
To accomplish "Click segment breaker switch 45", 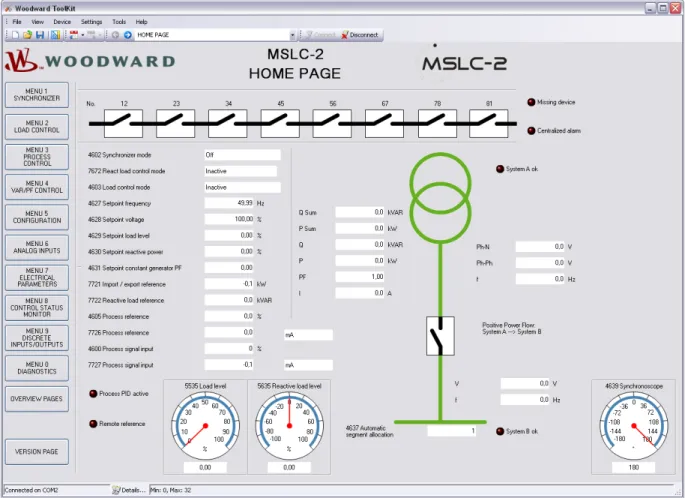I will 280,124.
